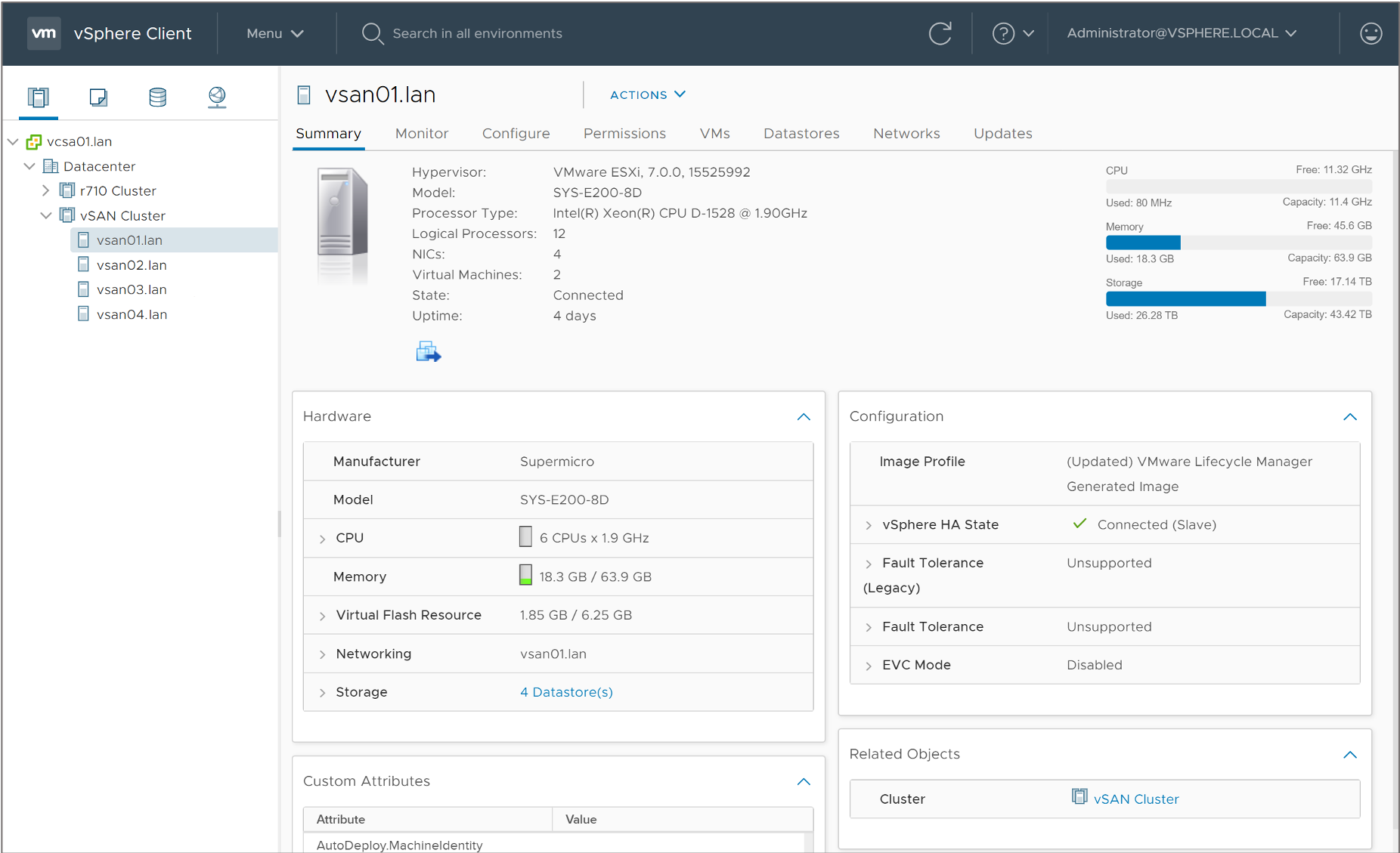The width and height of the screenshot is (1400, 853).
Task: Switch to the Datastores tab
Action: coord(801,134)
